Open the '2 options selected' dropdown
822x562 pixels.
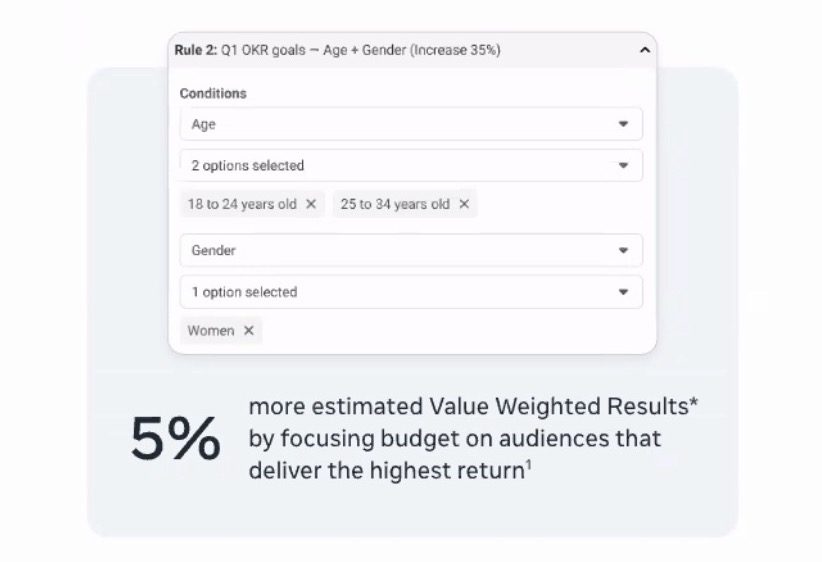[x=411, y=166]
